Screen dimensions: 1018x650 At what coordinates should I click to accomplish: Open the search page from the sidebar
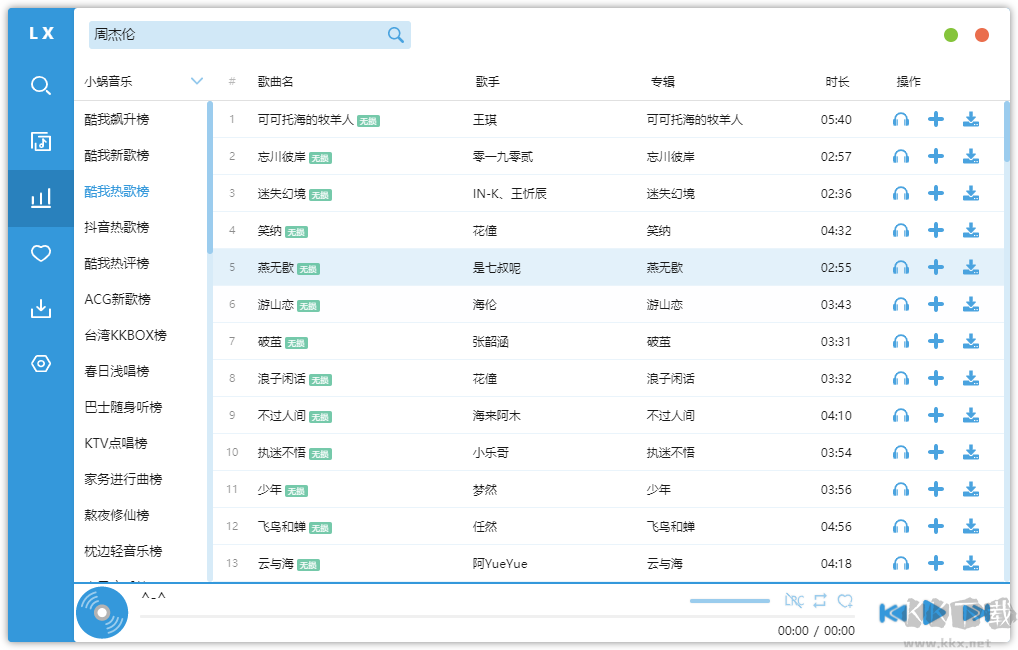[40, 86]
